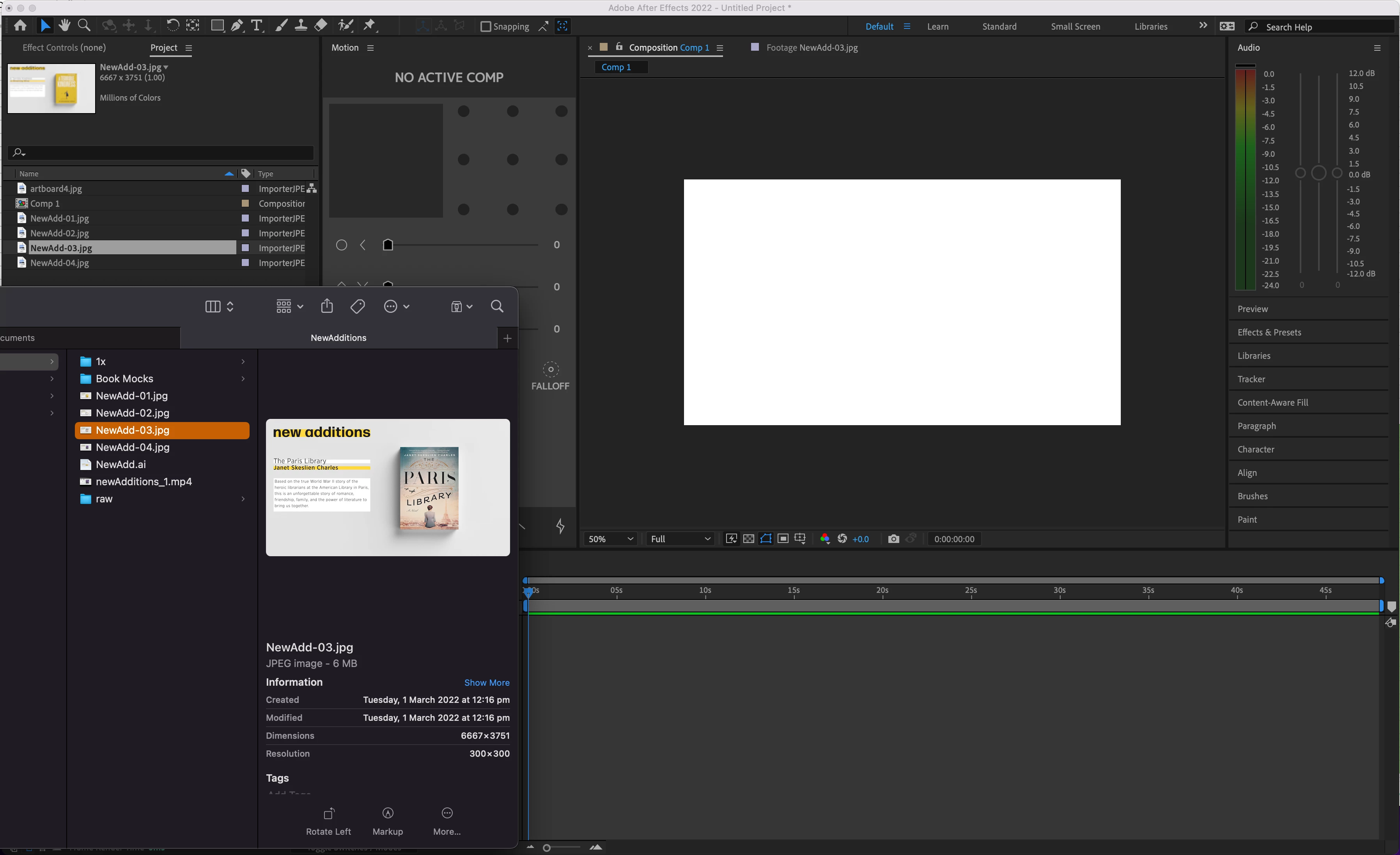This screenshot has width=1400, height=855.
Task: Open Show Channel color management icon
Action: (x=824, y=538)
